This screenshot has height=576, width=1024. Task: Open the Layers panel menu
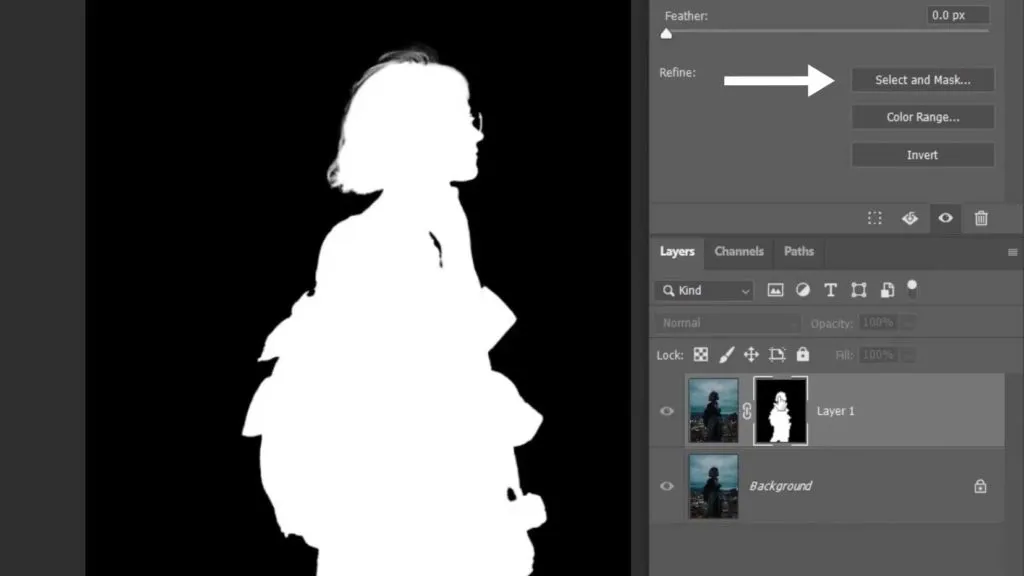point(1012,252)
